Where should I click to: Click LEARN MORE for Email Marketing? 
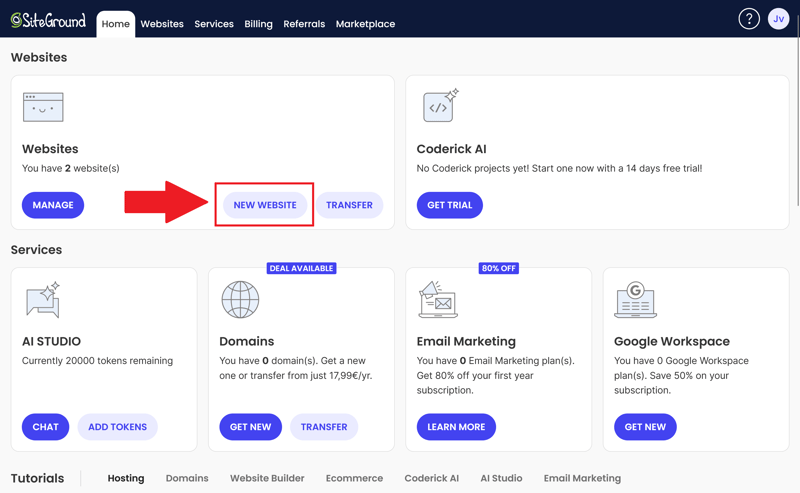coord(456,427)
